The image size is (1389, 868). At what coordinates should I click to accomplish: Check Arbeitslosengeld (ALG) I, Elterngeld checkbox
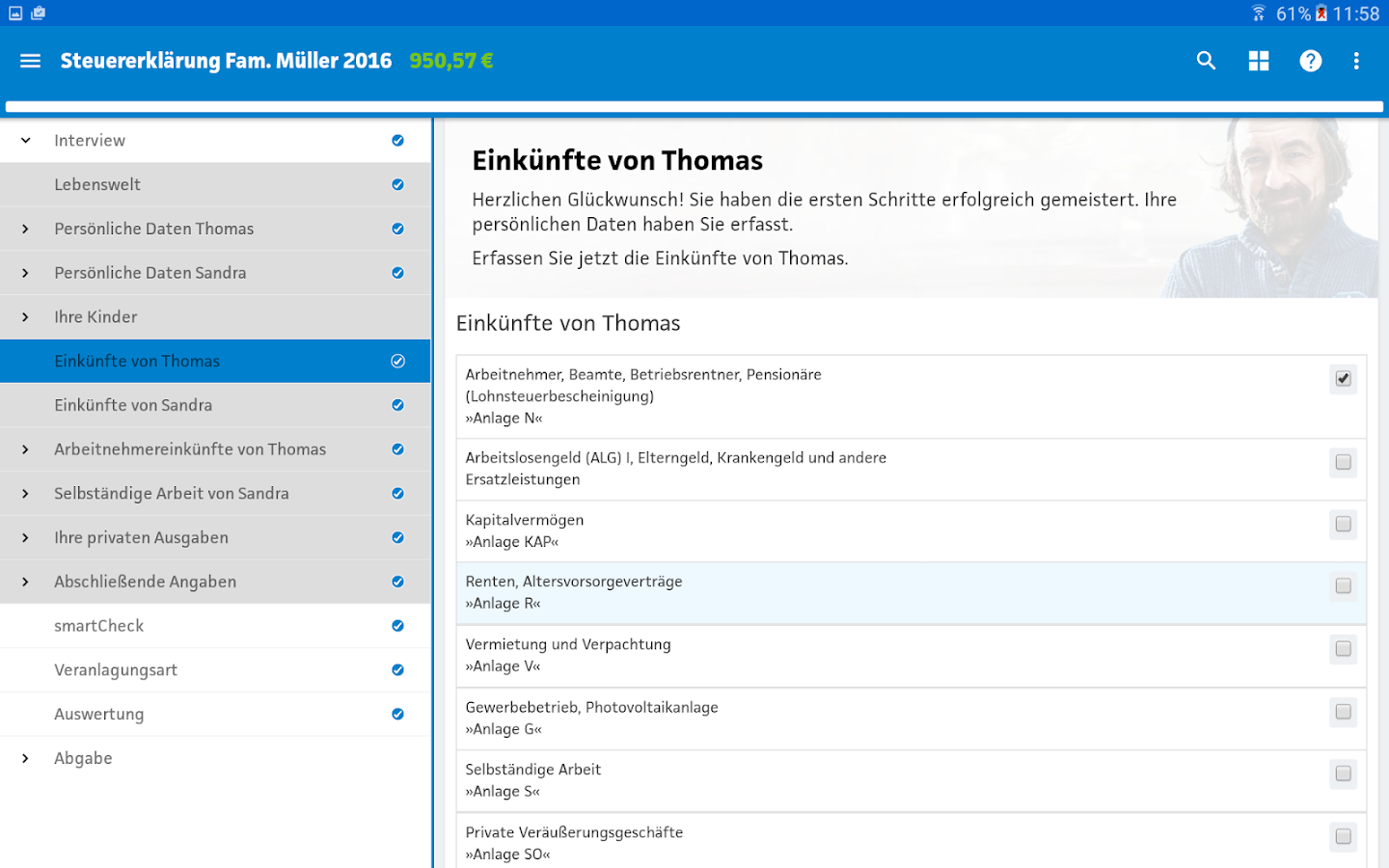pyautogui.click(x=1344, y=462)
